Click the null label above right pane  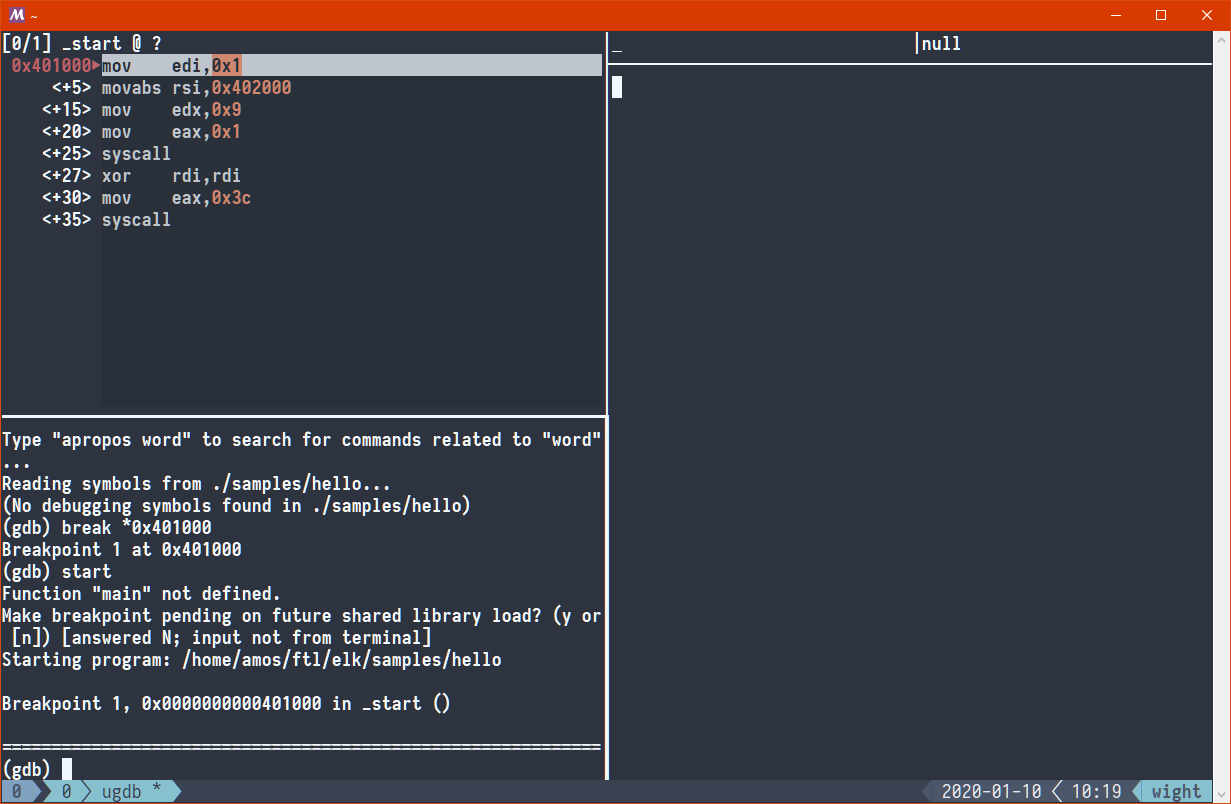point(941,44)
